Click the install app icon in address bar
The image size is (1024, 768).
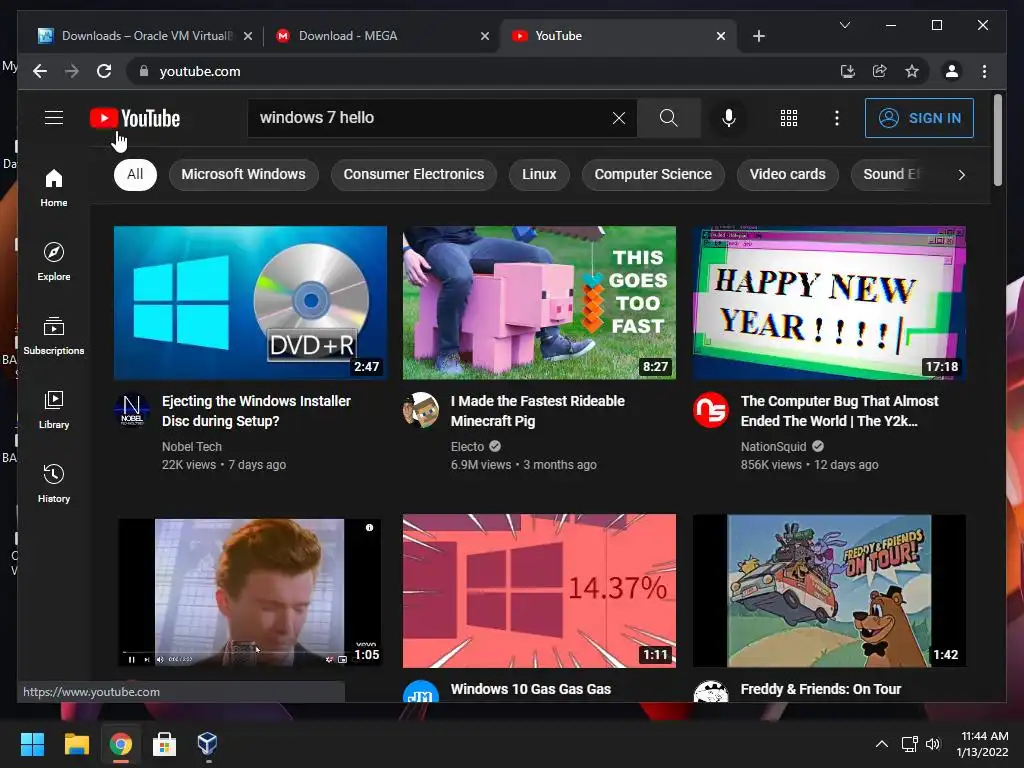coord(848,71)
